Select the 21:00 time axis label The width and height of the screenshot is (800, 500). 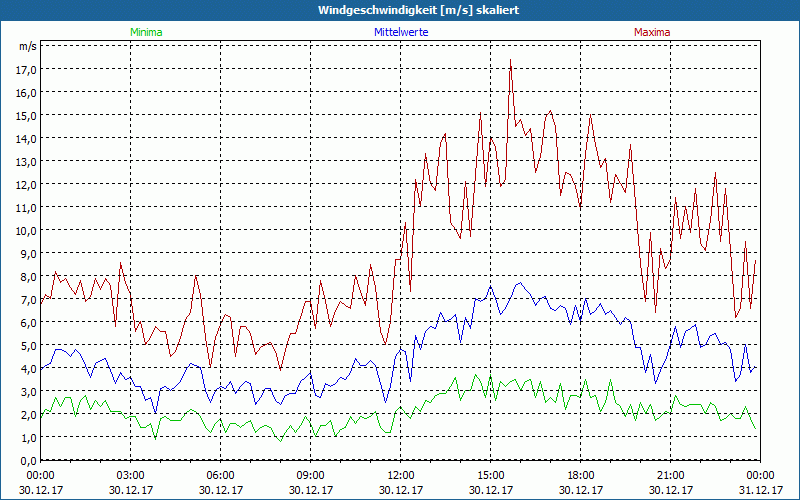click(671, 475)
